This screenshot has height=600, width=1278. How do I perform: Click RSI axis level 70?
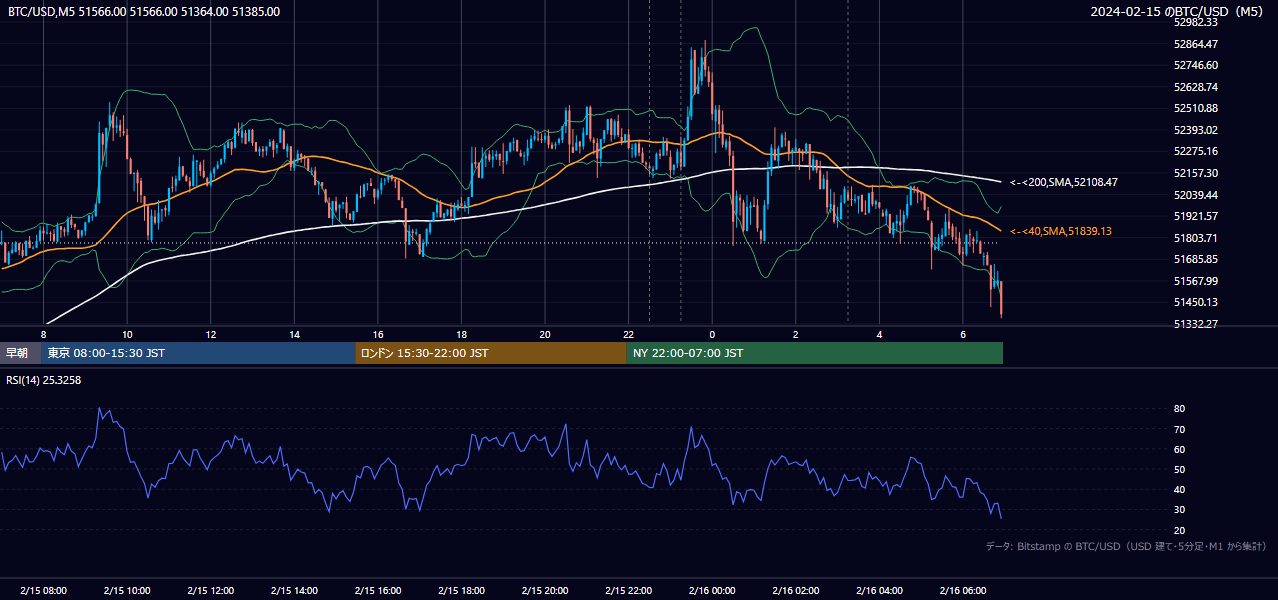click(x=1179, y=429)
